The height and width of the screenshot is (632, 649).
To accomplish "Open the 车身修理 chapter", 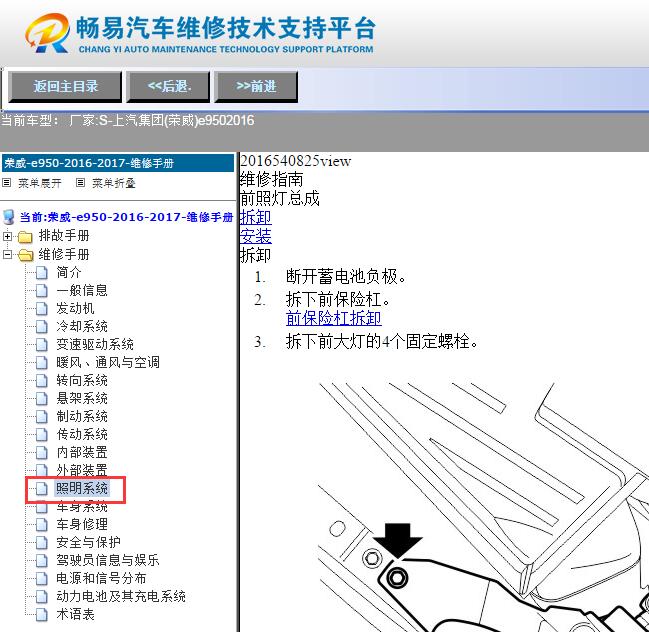I will point(82,524).
